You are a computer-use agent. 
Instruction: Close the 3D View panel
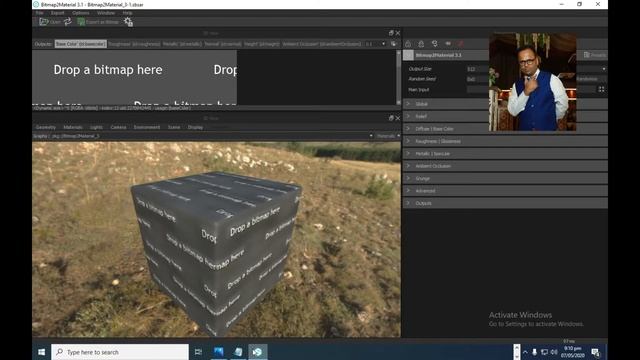point(398,118)
